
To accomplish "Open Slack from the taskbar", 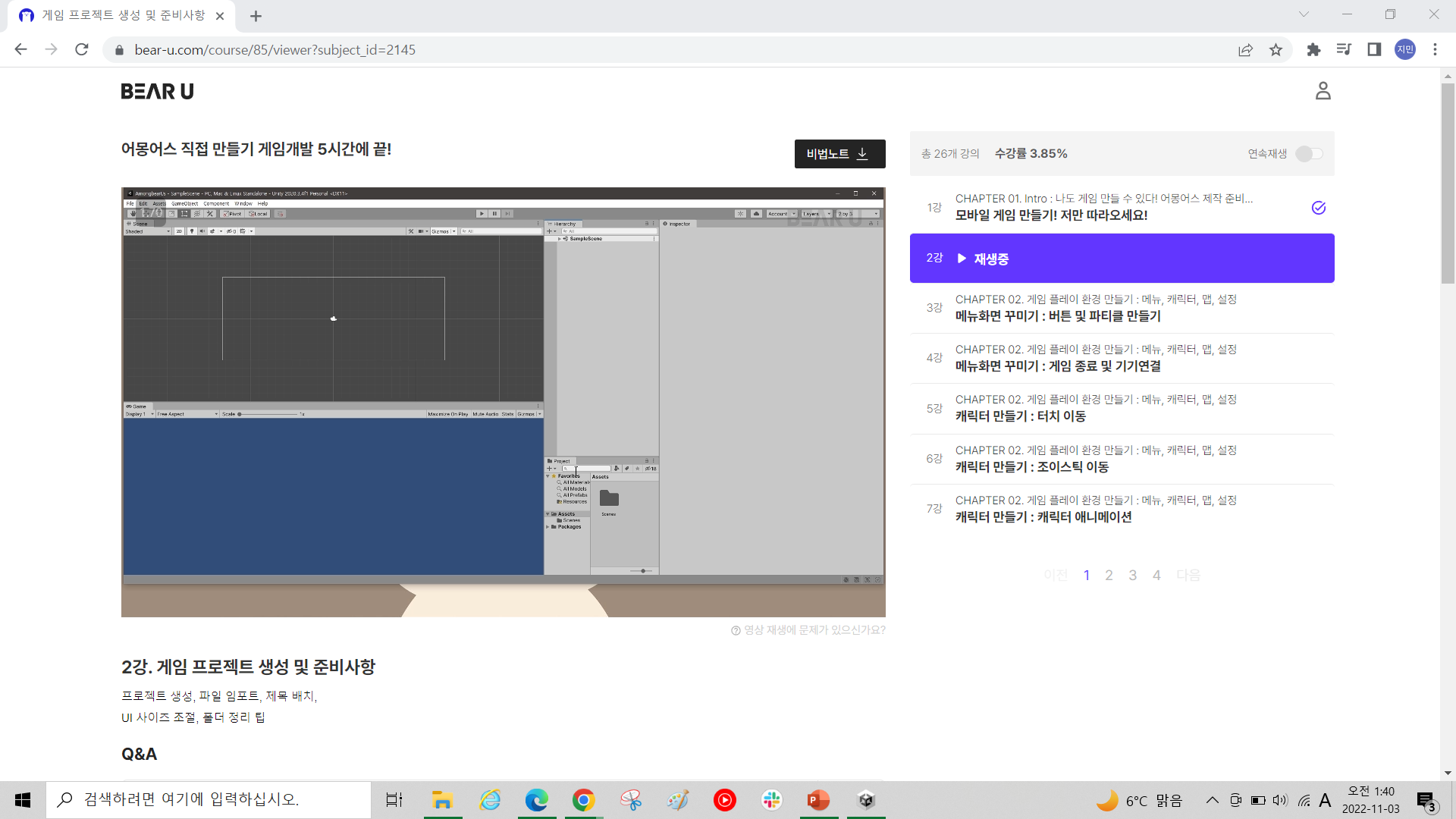I will (772, 800).
